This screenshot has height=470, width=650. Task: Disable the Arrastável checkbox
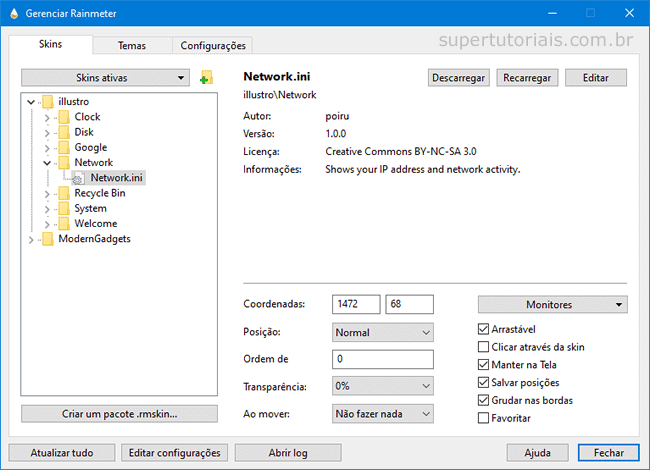484,329
